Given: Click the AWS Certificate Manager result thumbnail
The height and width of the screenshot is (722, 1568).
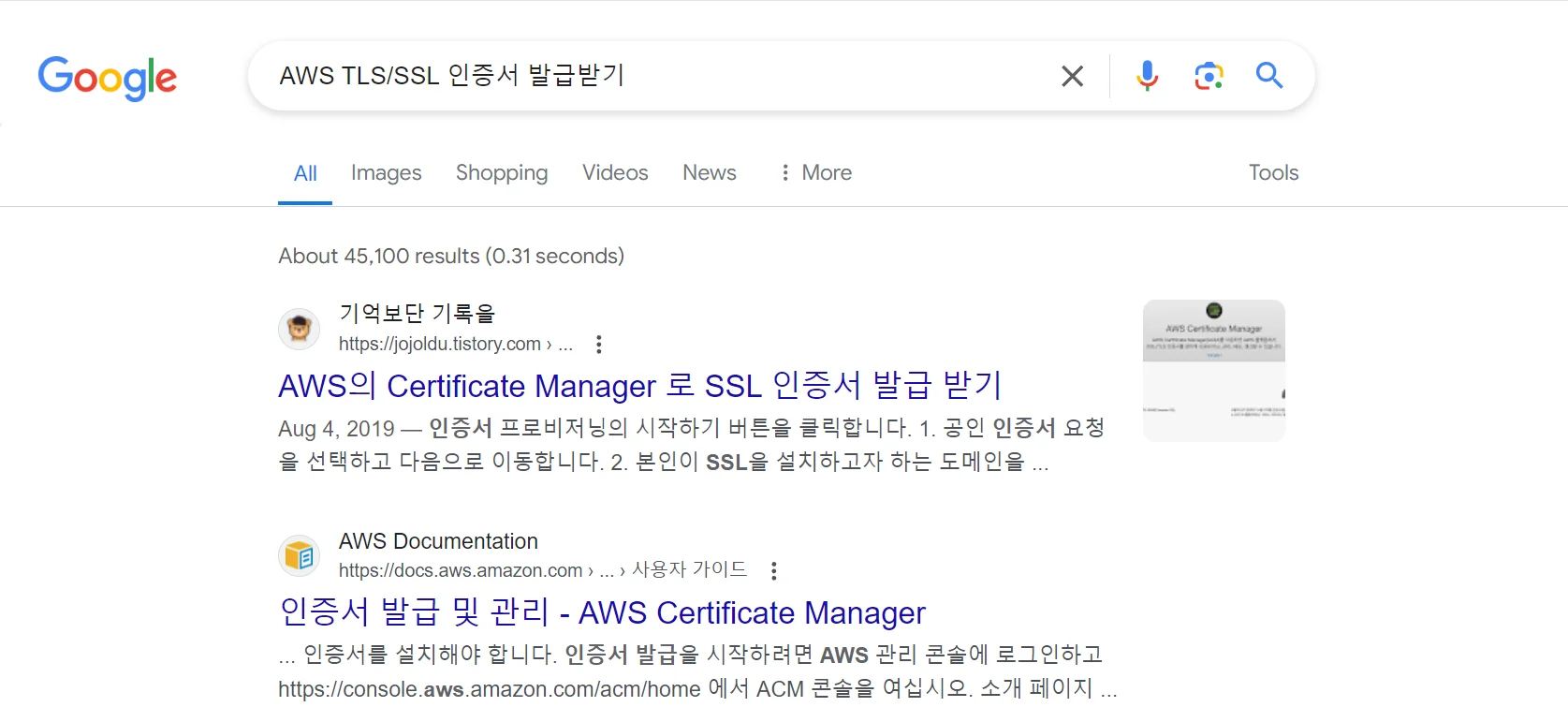Looking at the screenshot, I should (1213, 371).
